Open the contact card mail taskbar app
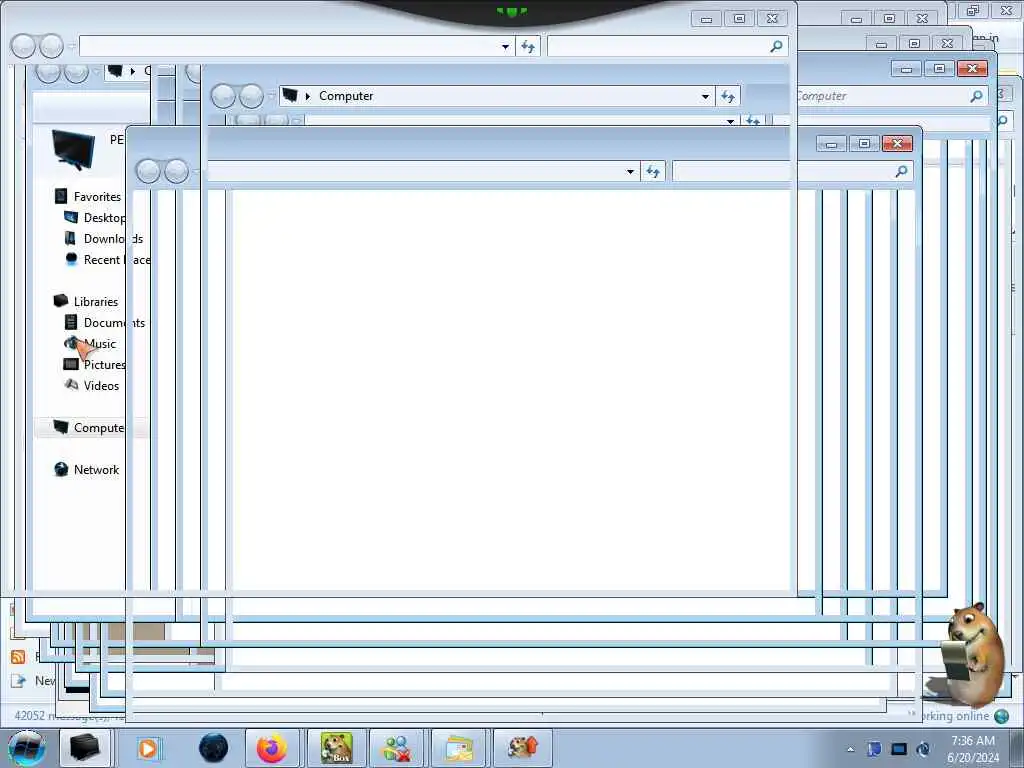 pyautogui.click(x=459, y=748)
